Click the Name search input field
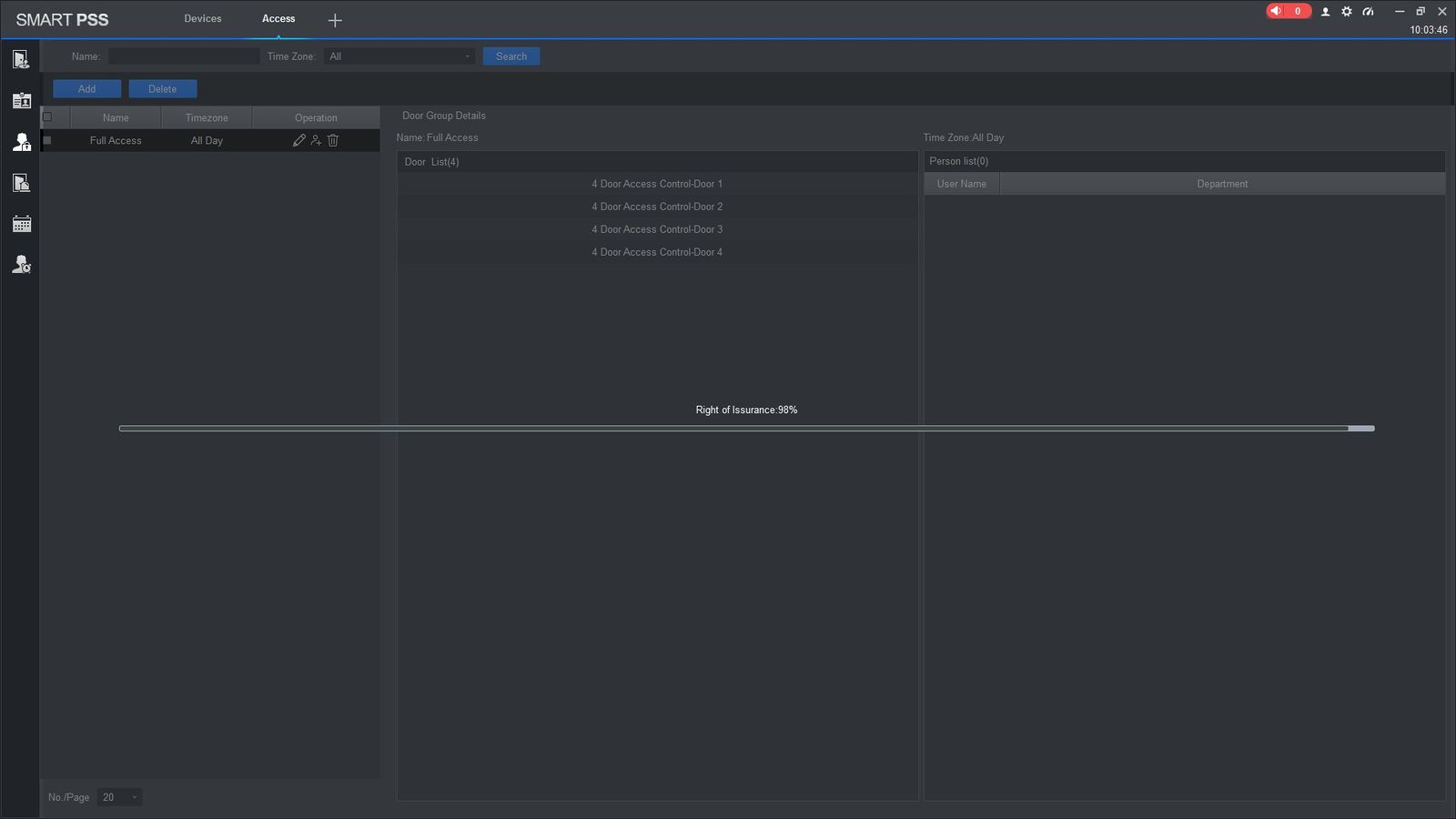This screenshot has width=1456, height=819. point(184,56)
